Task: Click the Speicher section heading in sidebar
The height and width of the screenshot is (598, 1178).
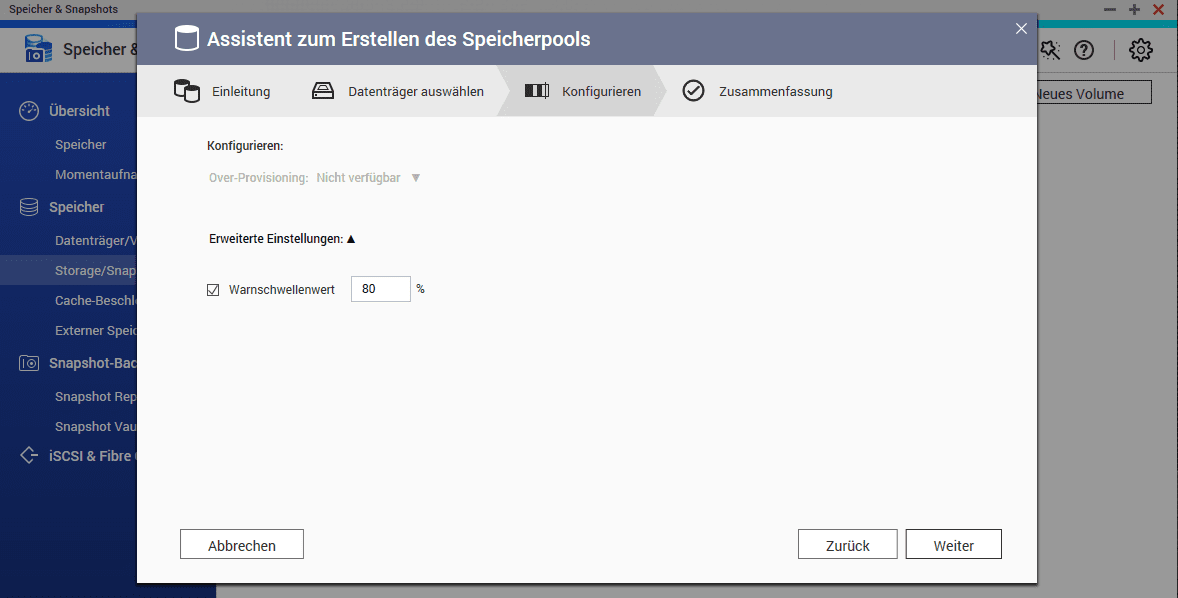Action: click(77, 207)
